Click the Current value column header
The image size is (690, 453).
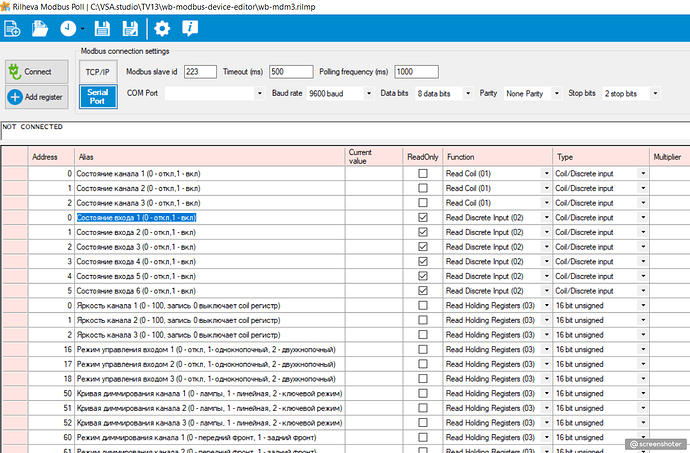pos(374,157)
